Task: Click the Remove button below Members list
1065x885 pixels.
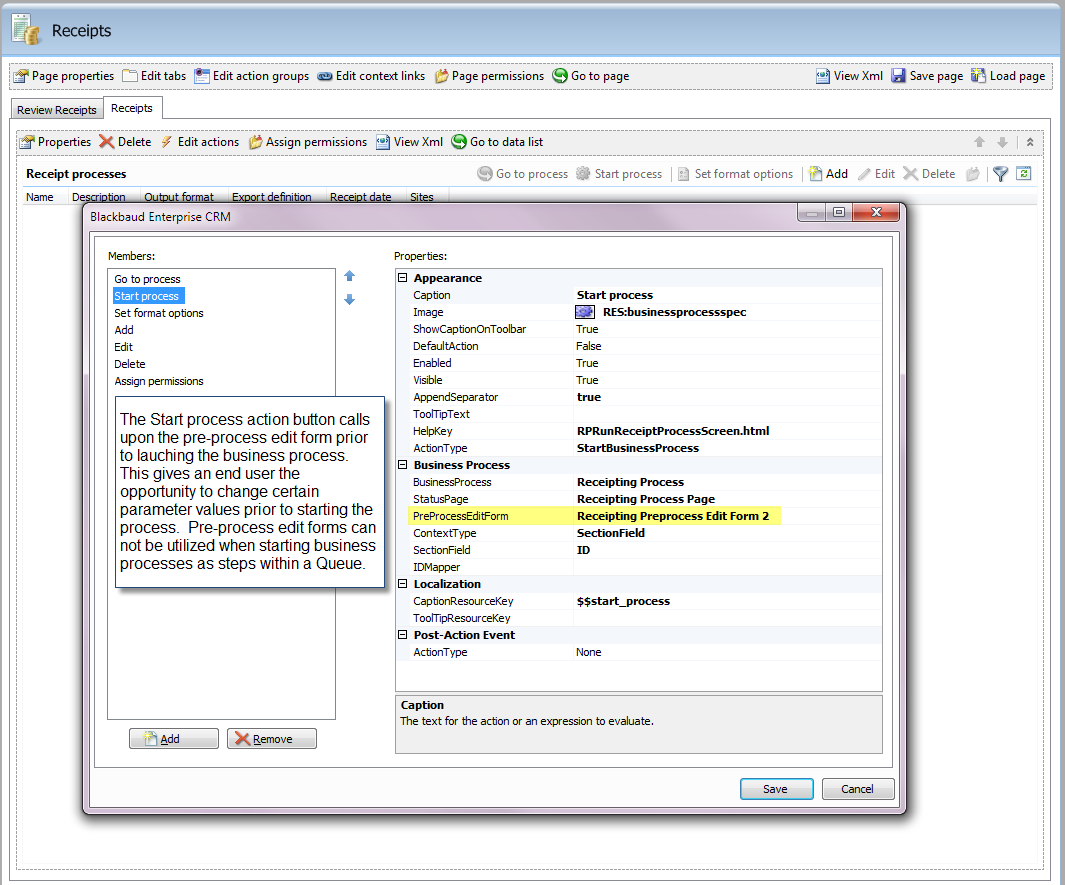Action: pos(272,739)
